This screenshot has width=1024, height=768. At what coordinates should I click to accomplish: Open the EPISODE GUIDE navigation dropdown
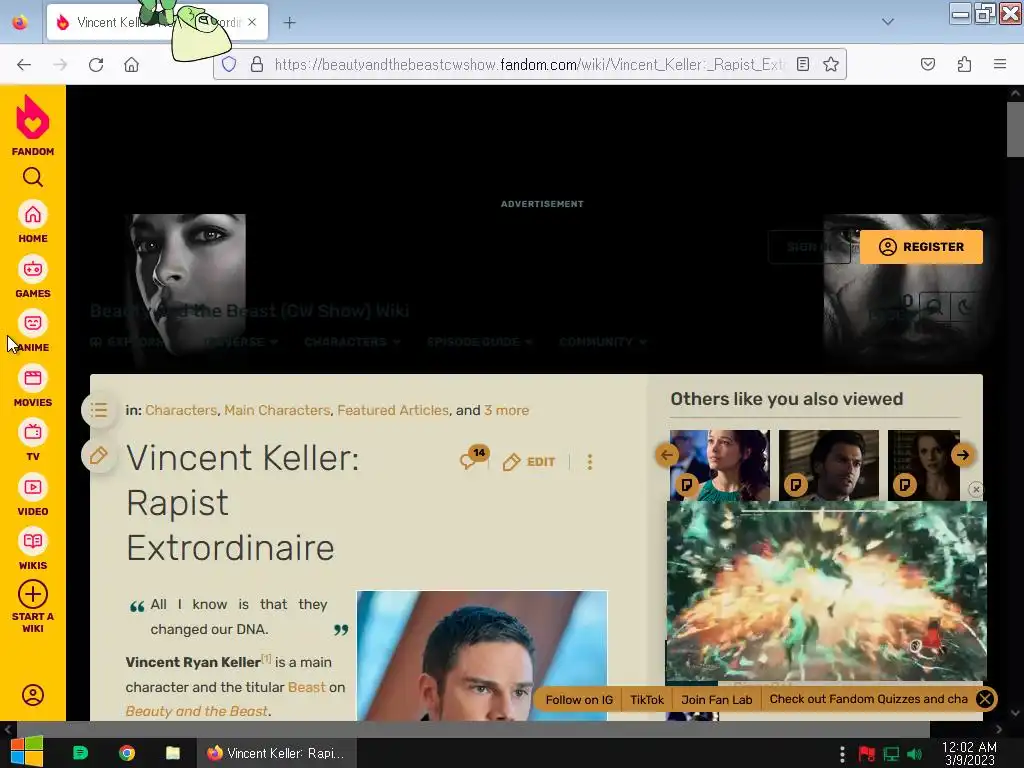[479, 342]
